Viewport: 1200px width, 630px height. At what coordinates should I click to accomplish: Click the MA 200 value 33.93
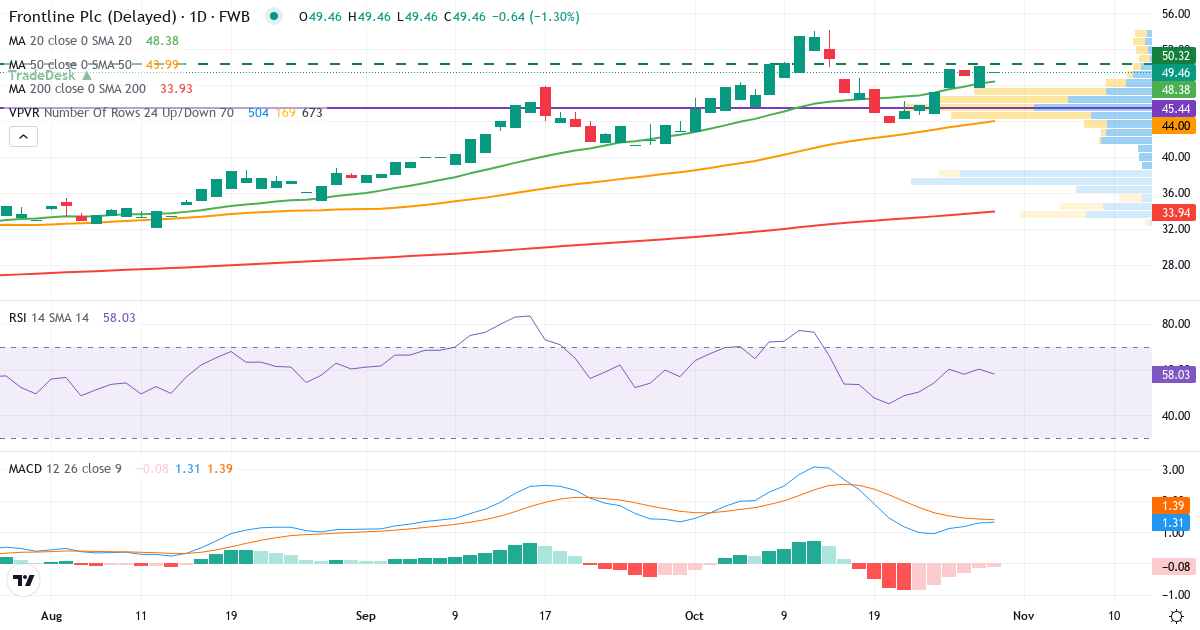[175, 88]
